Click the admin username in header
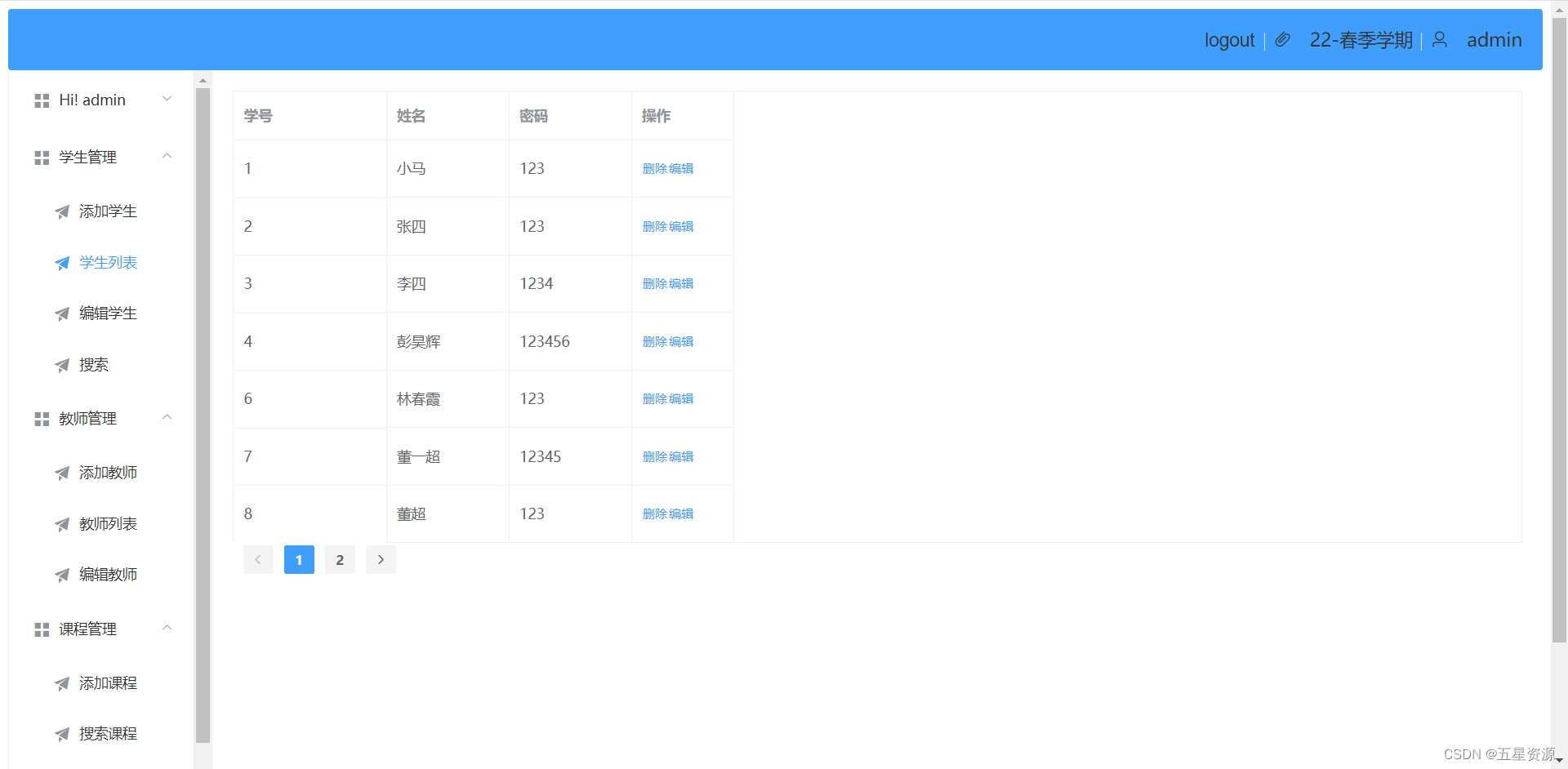 pyautogui.click(x=1494, y=40)
